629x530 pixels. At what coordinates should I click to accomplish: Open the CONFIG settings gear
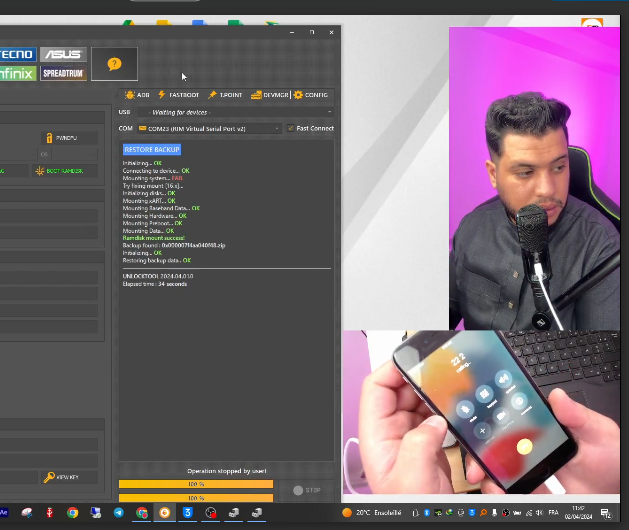311,95
